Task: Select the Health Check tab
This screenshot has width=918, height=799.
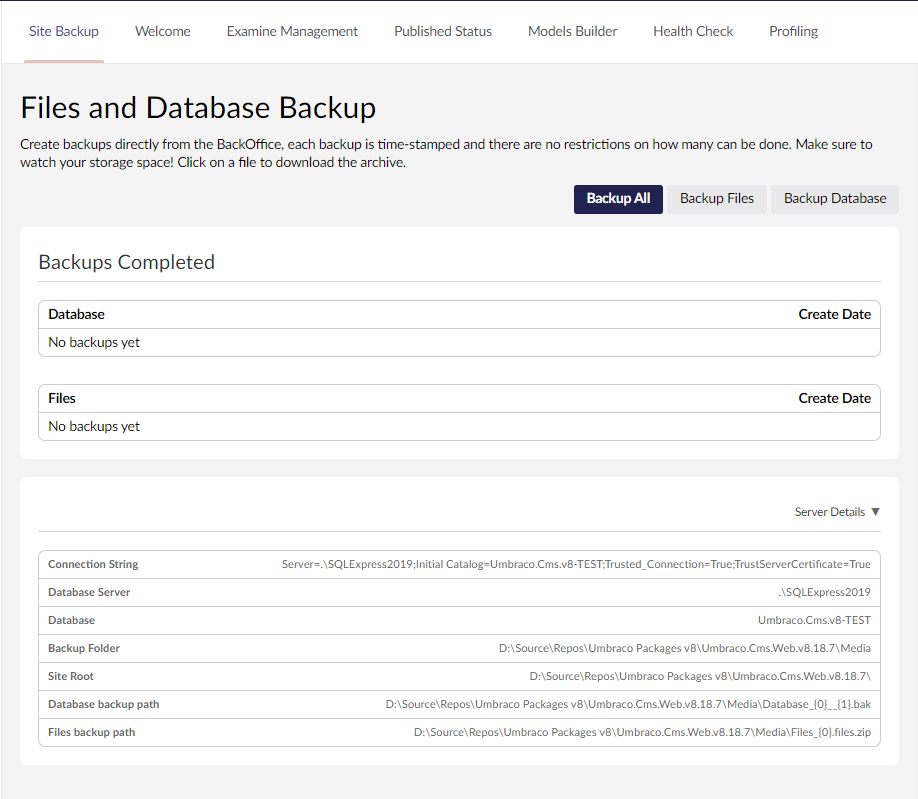Action: (693, 31)
